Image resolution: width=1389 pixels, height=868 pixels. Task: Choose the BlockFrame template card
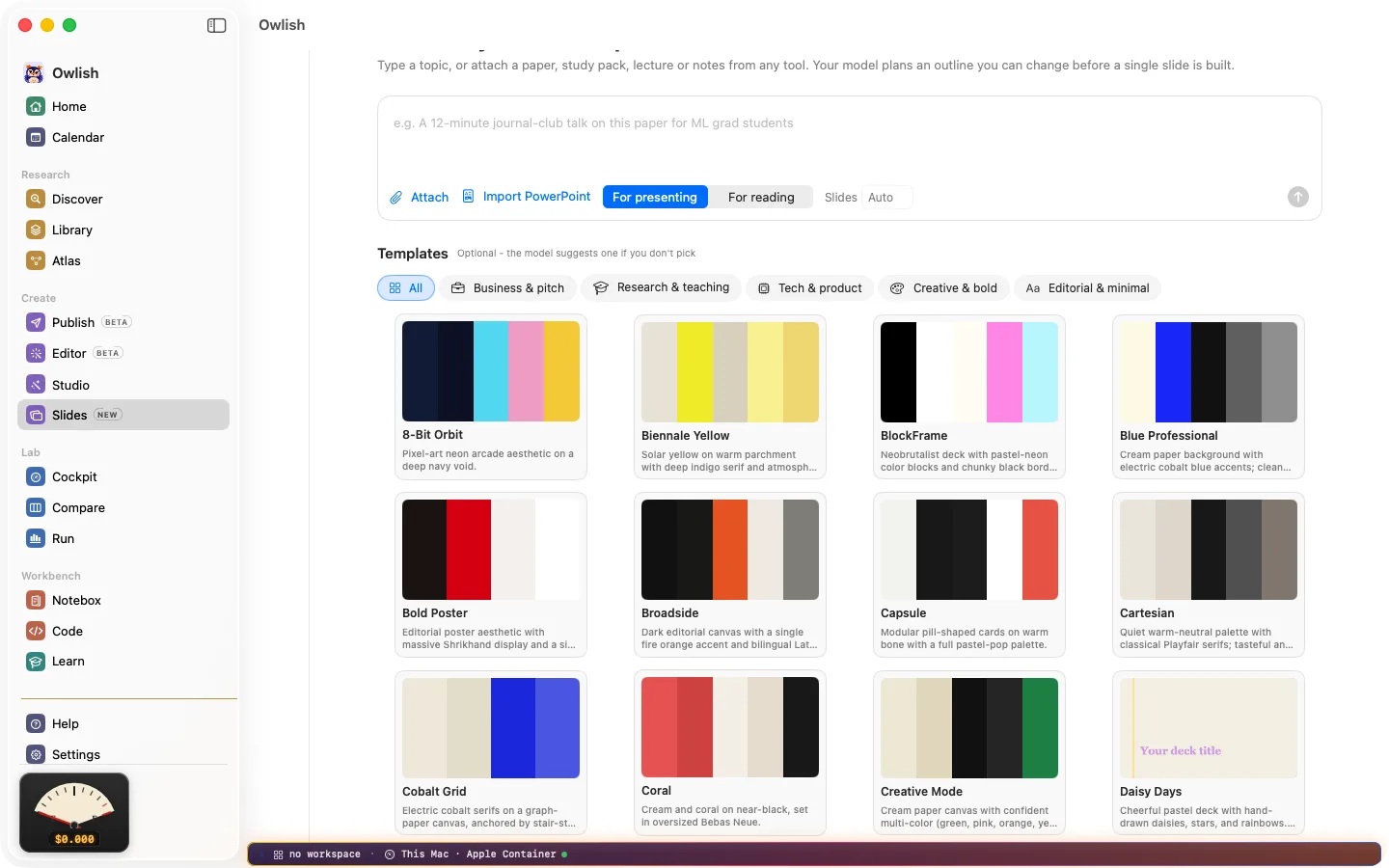[x=969, y=397]
